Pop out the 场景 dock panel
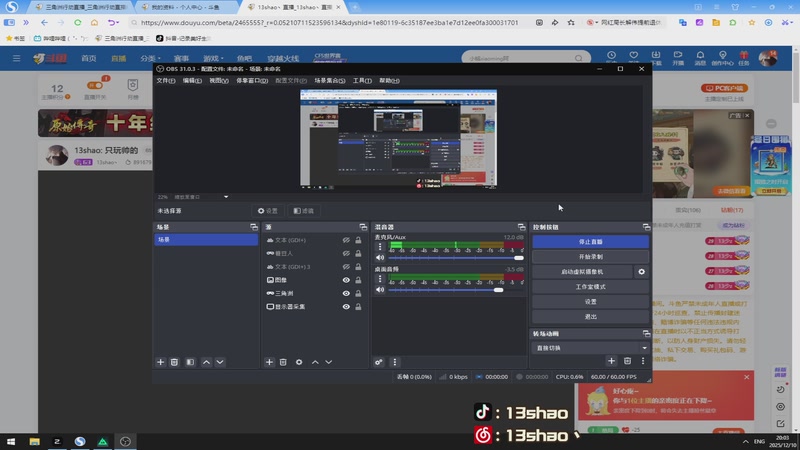Screen dimensions: 800x450 pyautogui.click(x=254, y=227)
